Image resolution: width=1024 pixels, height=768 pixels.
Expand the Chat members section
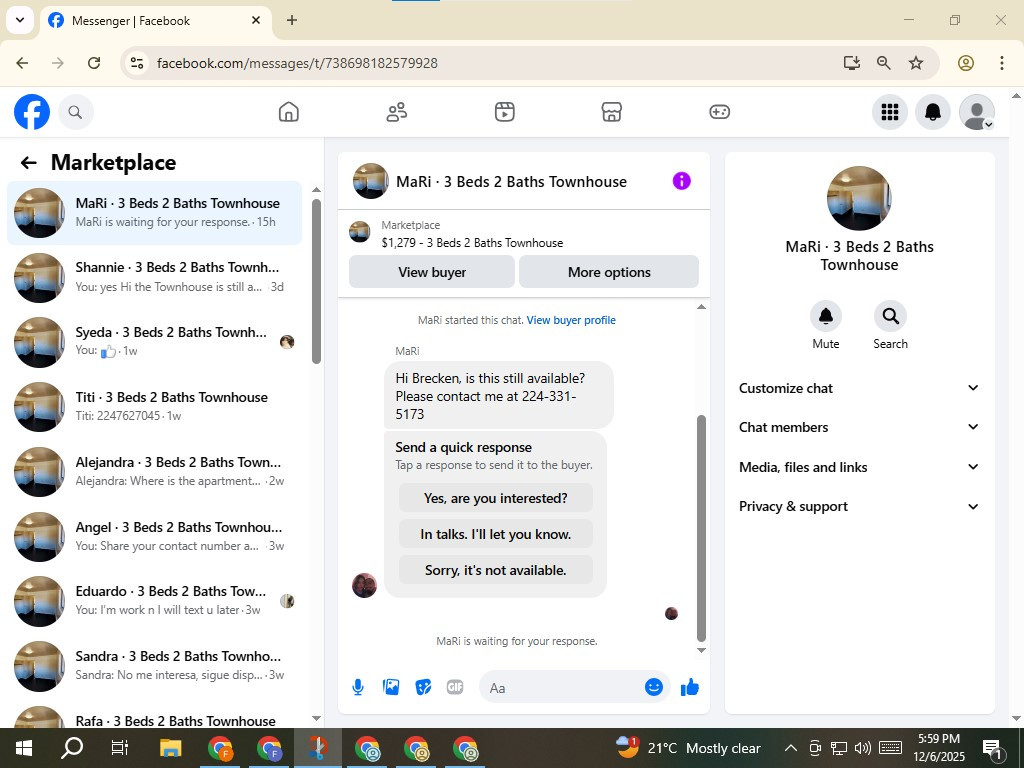pos(859,427)
